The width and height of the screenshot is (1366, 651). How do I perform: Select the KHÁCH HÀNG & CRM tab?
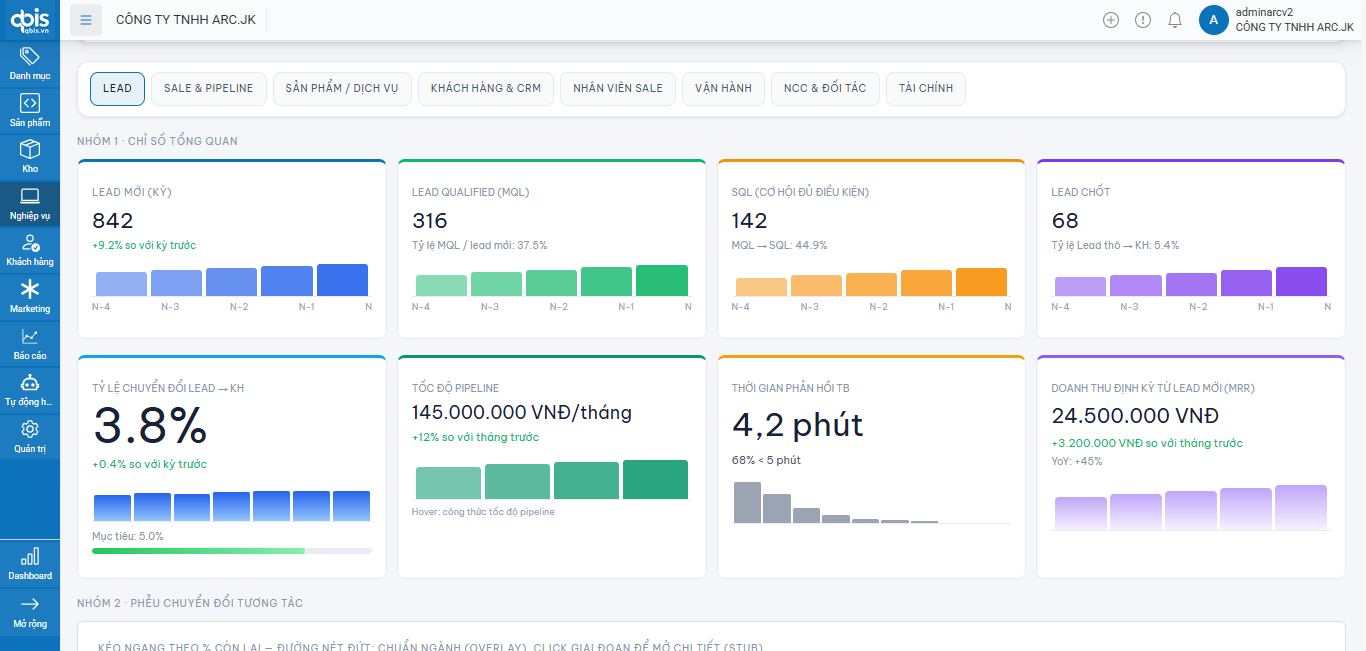point(486,88)
